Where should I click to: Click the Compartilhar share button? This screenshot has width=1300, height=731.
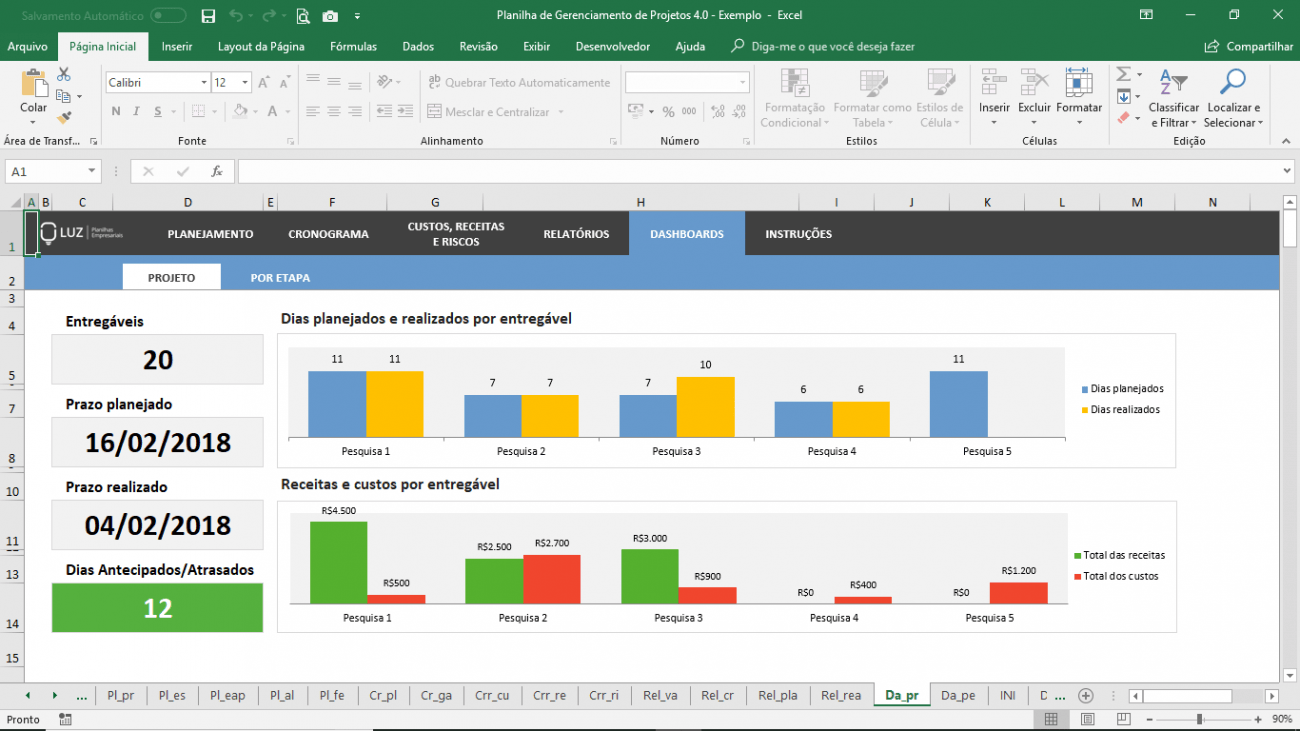click(1249, 46)
